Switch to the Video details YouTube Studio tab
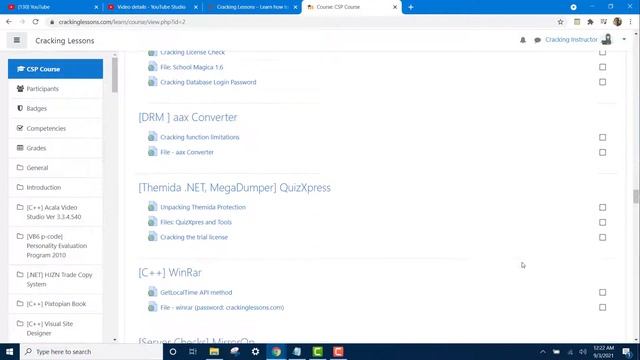The image size is (640, 360). point(151,7)
